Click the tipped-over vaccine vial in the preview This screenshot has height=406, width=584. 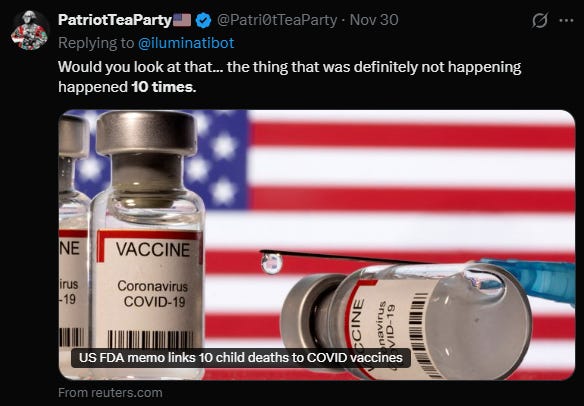click(406, 322)
